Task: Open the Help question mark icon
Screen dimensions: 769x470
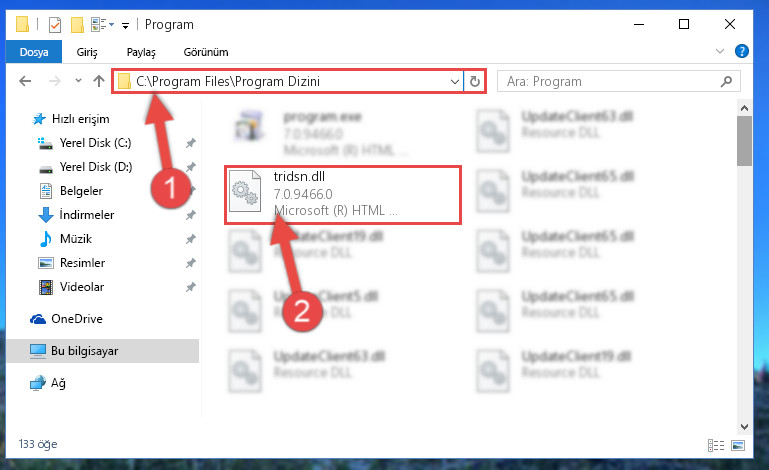Action: 742,51
